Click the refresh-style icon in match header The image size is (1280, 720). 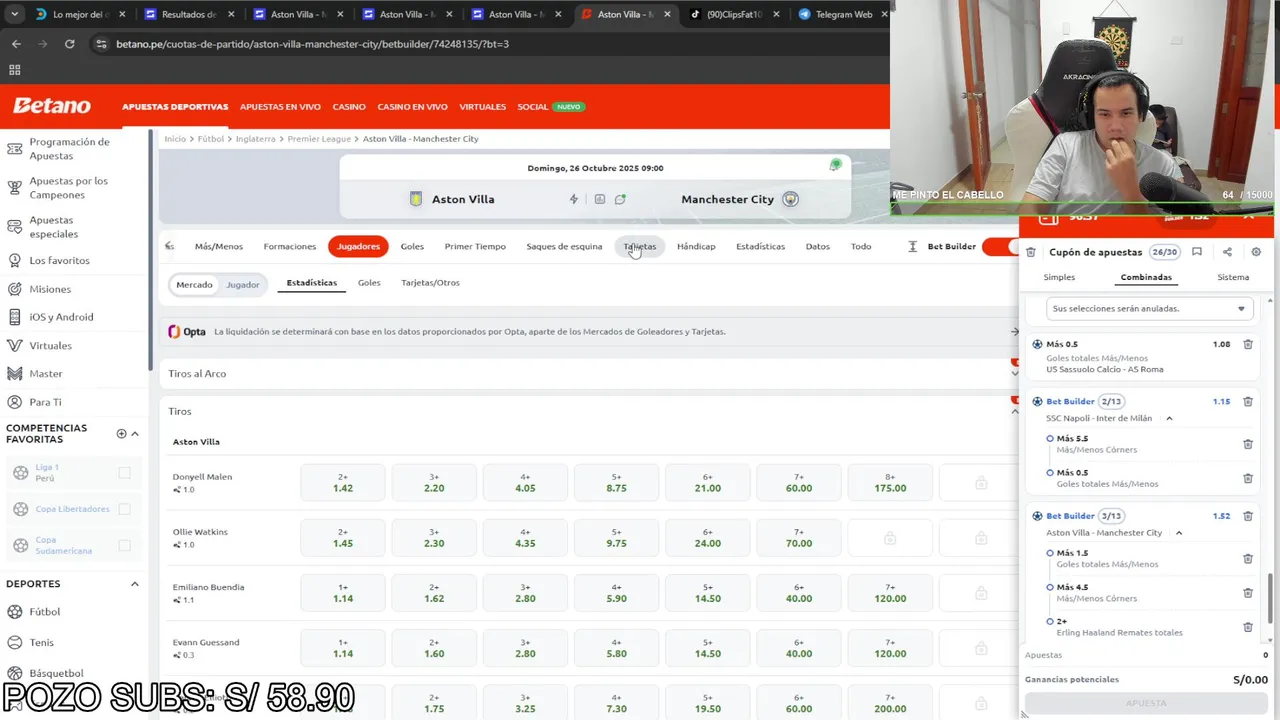pyautogui.click(x=620, y=199)
